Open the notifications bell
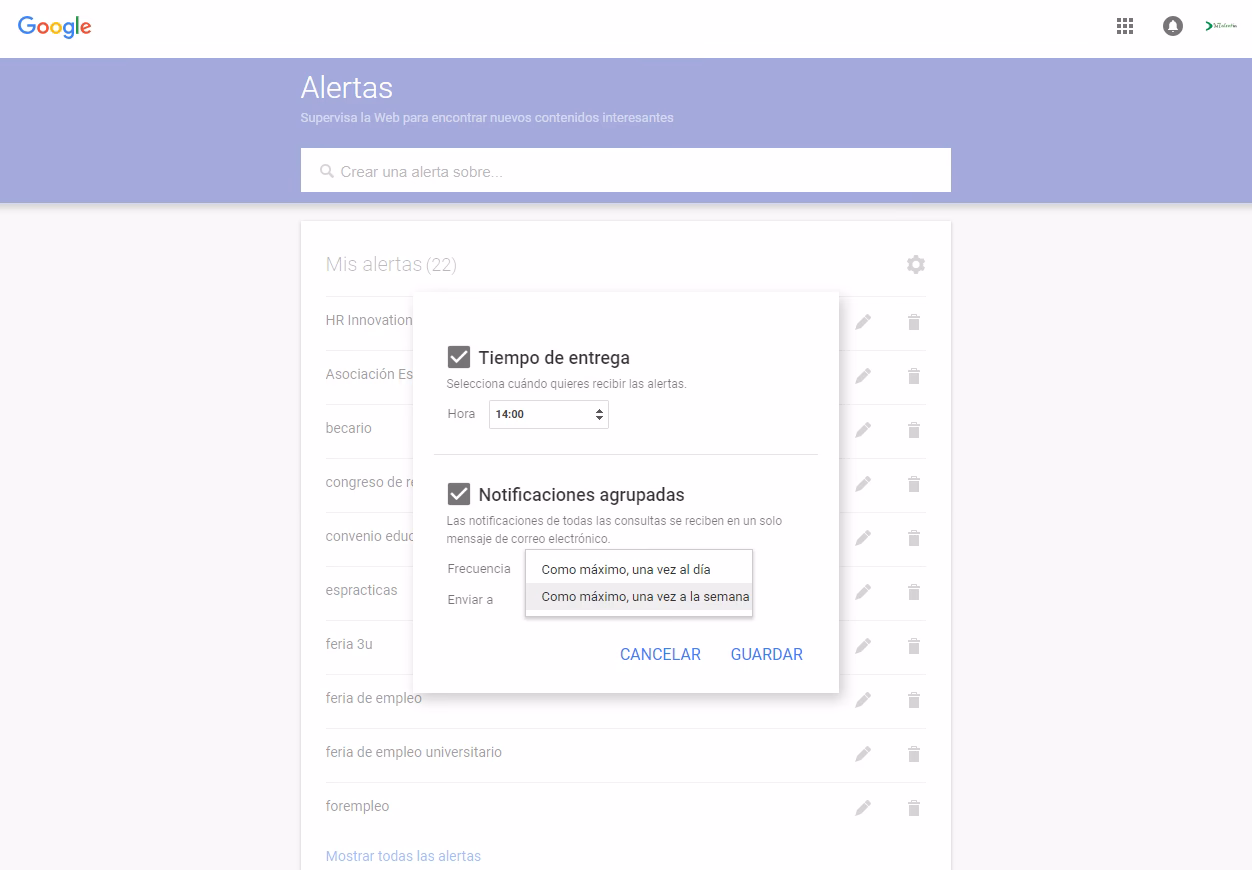Screen dimensions: 1252x870 1172,26
